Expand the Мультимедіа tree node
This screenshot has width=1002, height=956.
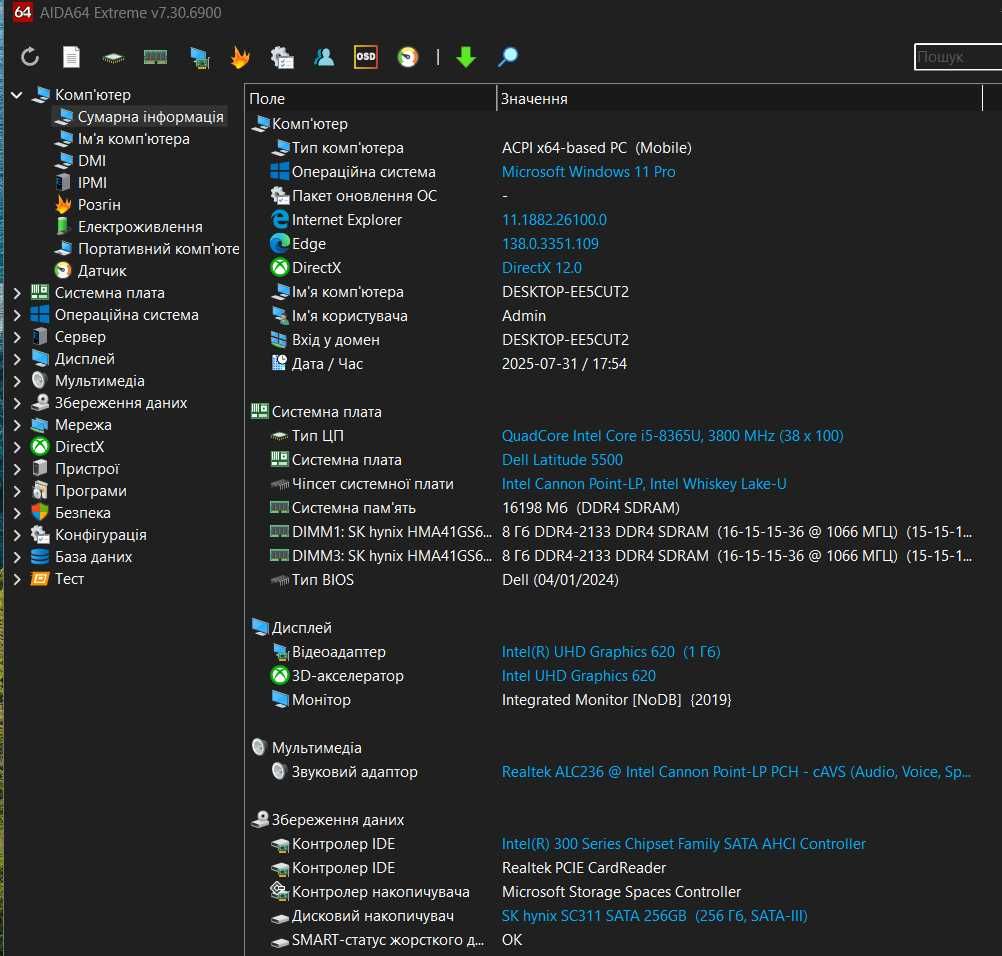pyautogui.click(x=17, y=382)
